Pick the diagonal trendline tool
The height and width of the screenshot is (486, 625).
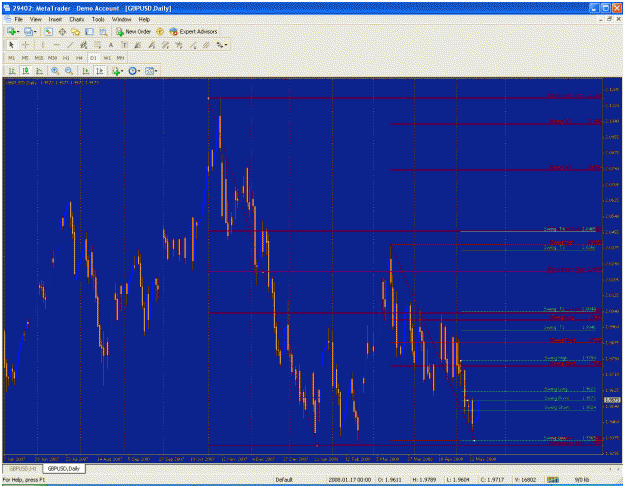70,45
